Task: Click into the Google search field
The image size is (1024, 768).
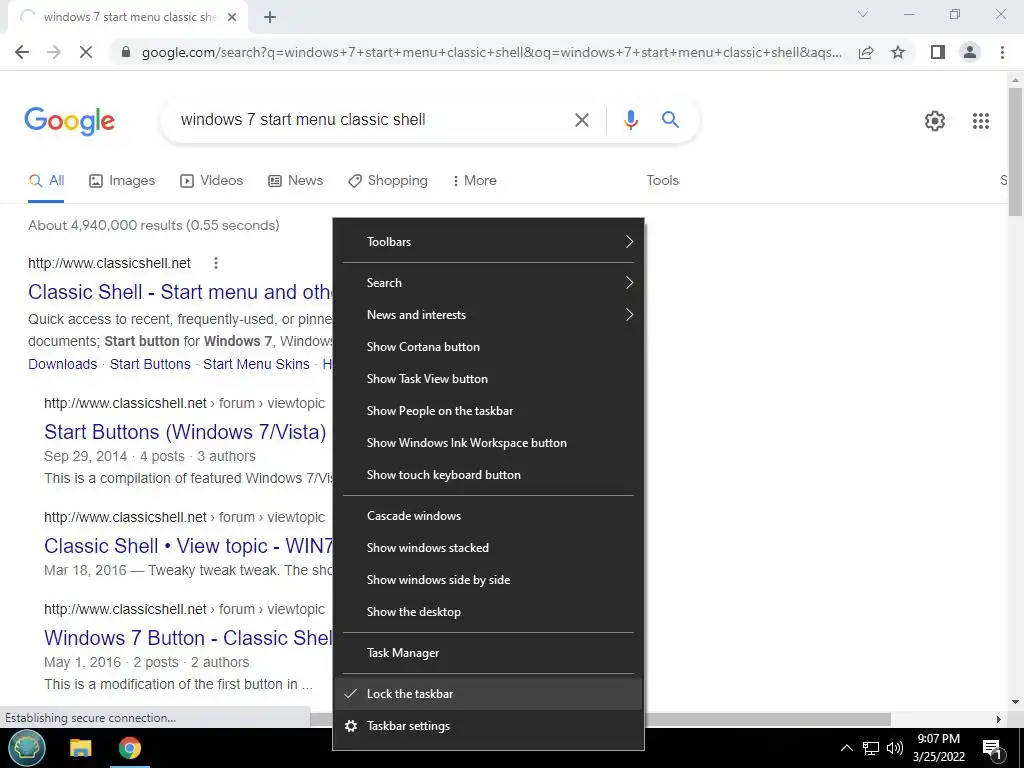Action: coord(366,120)
